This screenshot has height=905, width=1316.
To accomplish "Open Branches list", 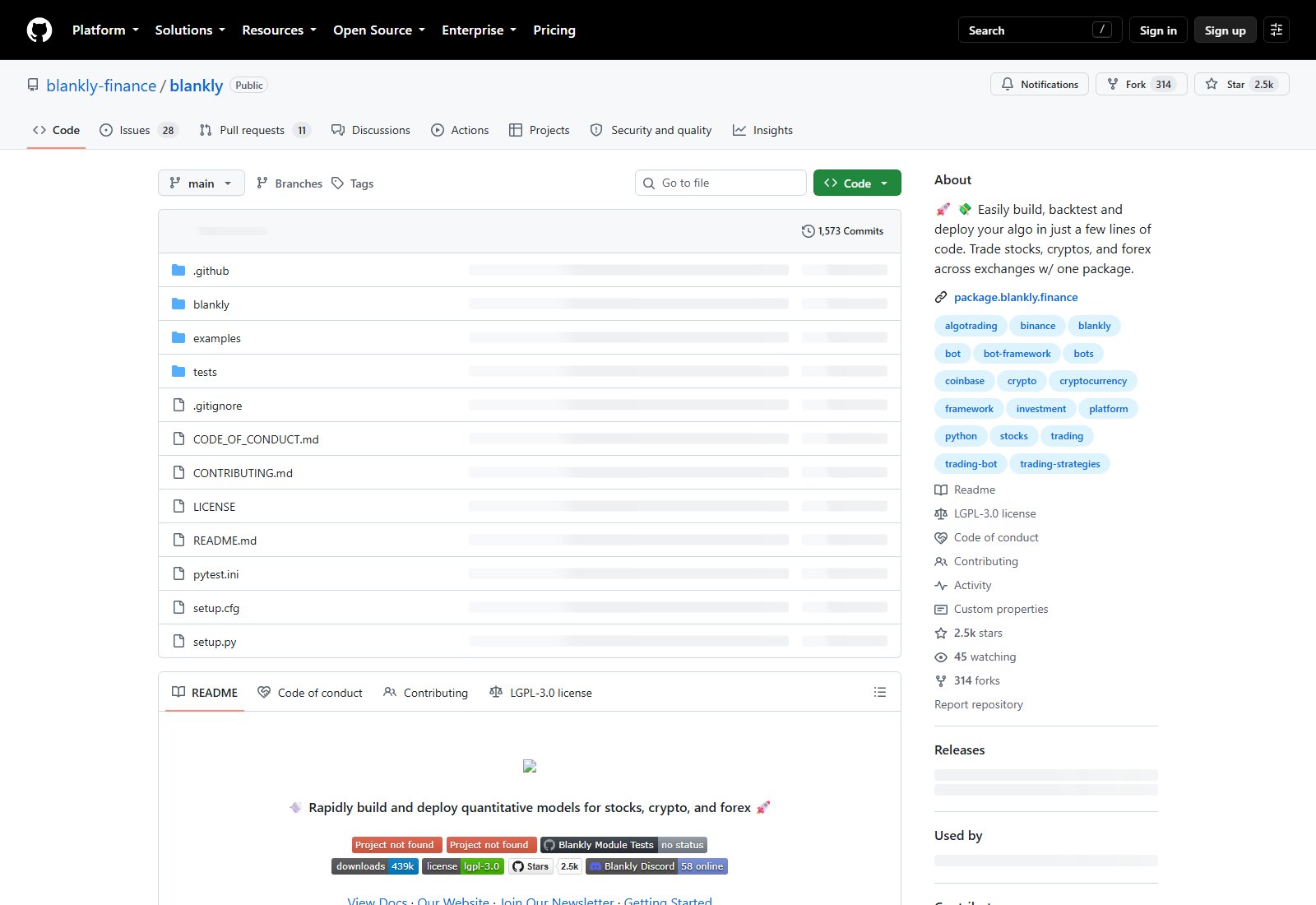I will (x=290, y=183).
